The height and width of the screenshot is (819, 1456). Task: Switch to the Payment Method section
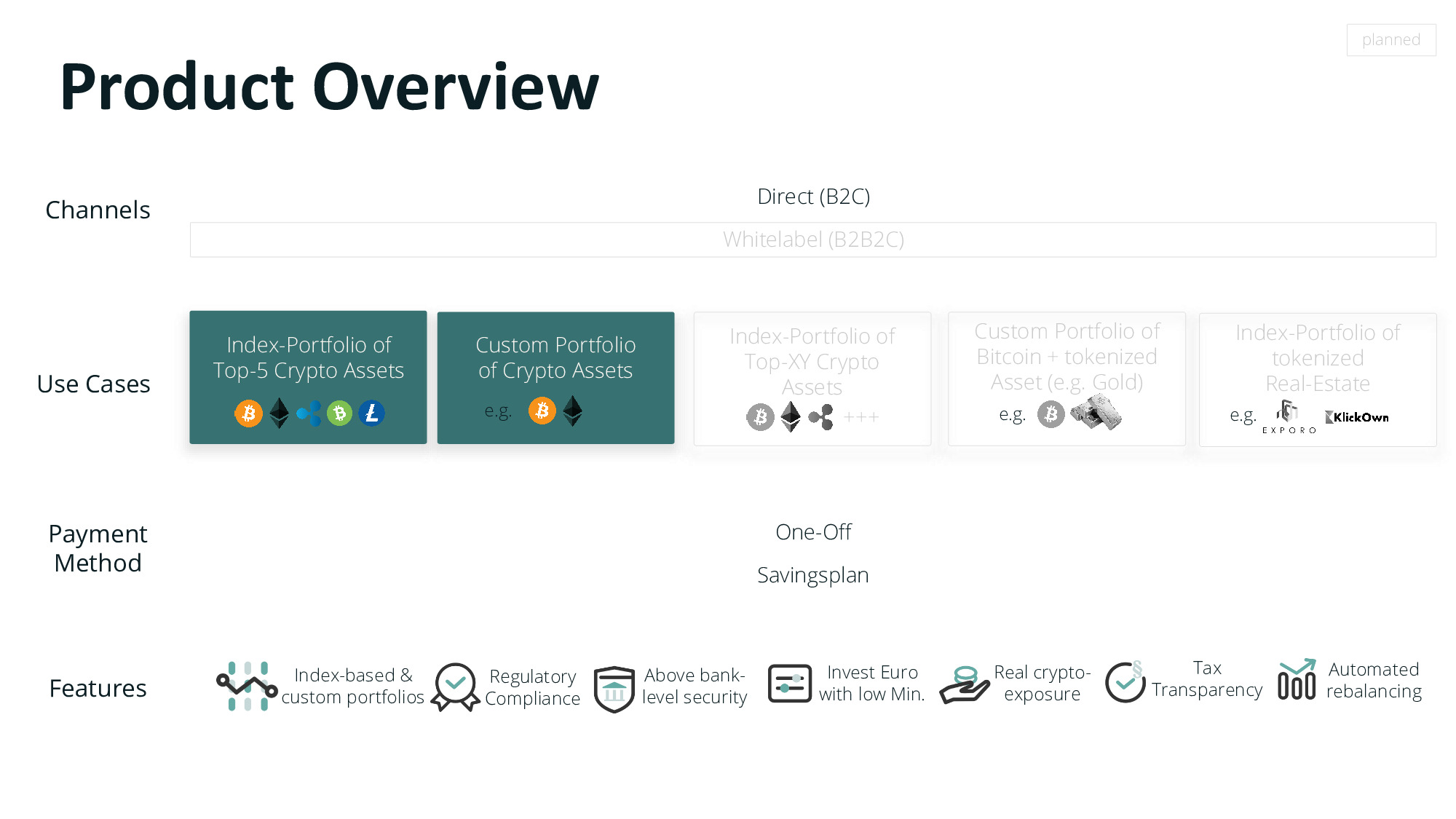point(98,547)
